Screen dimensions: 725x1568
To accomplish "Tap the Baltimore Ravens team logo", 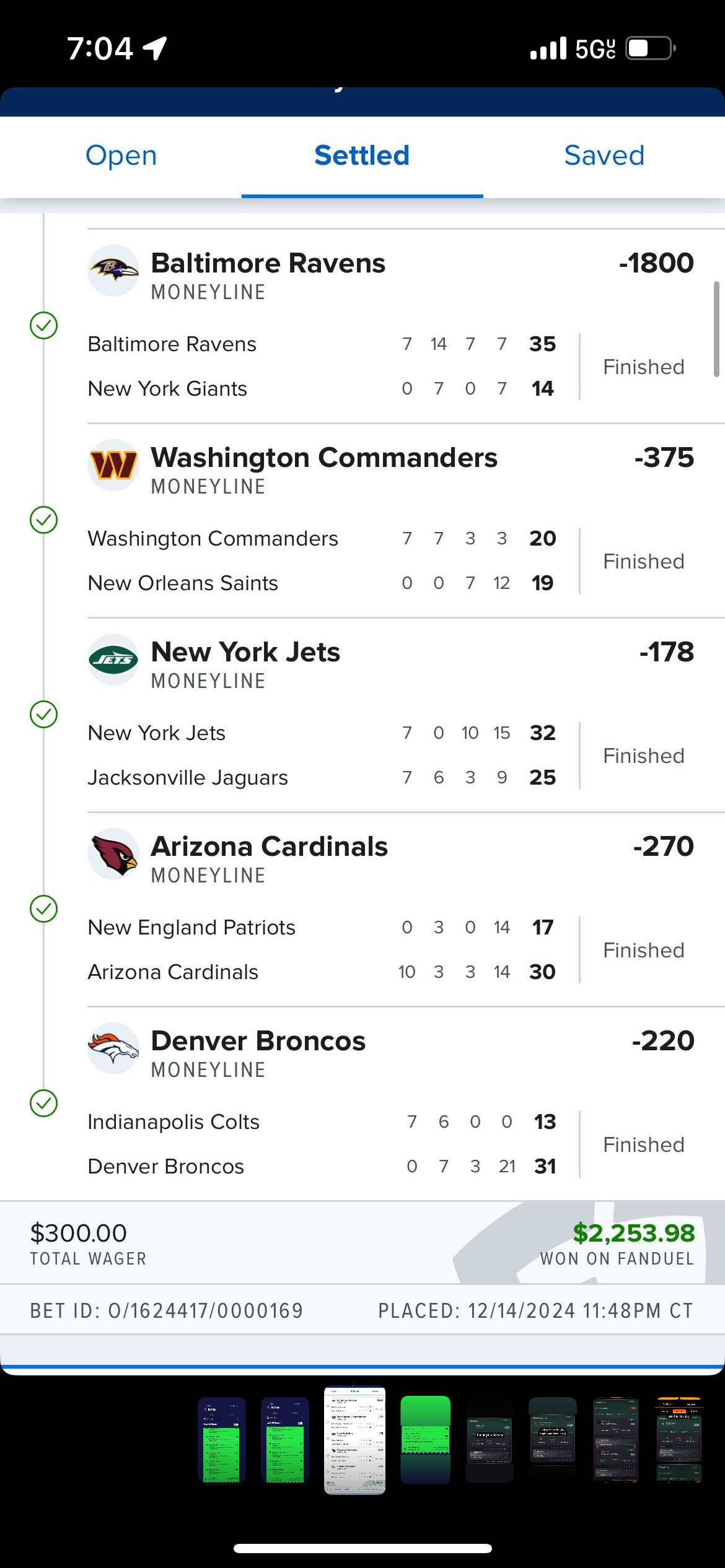I will click(x=113, y=271).
